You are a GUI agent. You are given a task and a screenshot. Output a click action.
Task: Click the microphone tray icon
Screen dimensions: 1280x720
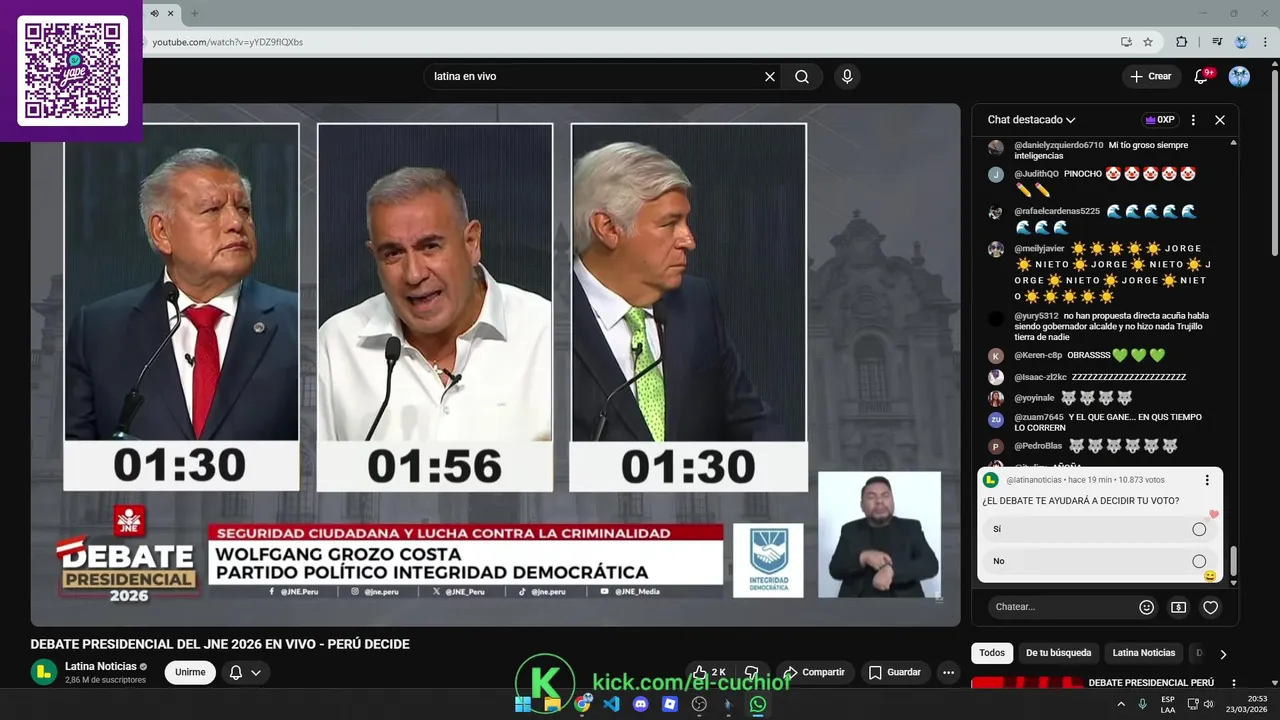point(1142,704)
